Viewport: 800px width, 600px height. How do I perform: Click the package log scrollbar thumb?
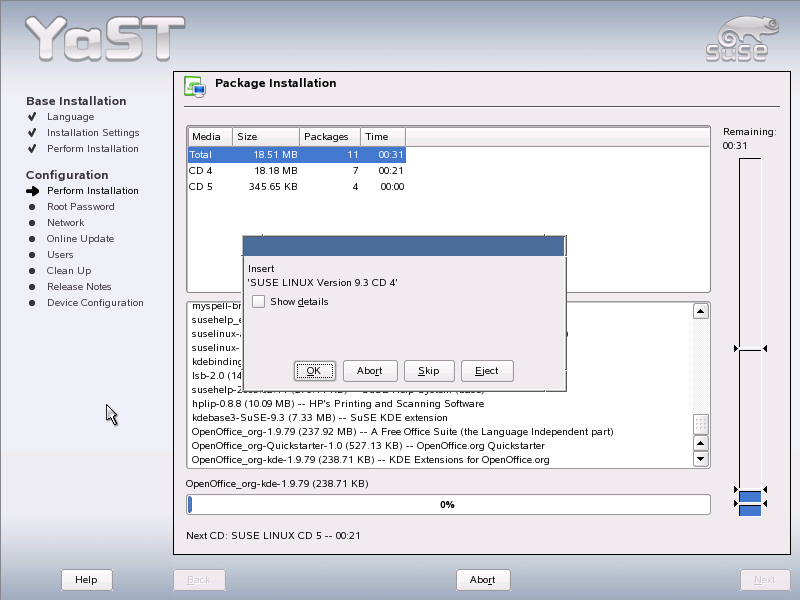click(x=701, y=423)
